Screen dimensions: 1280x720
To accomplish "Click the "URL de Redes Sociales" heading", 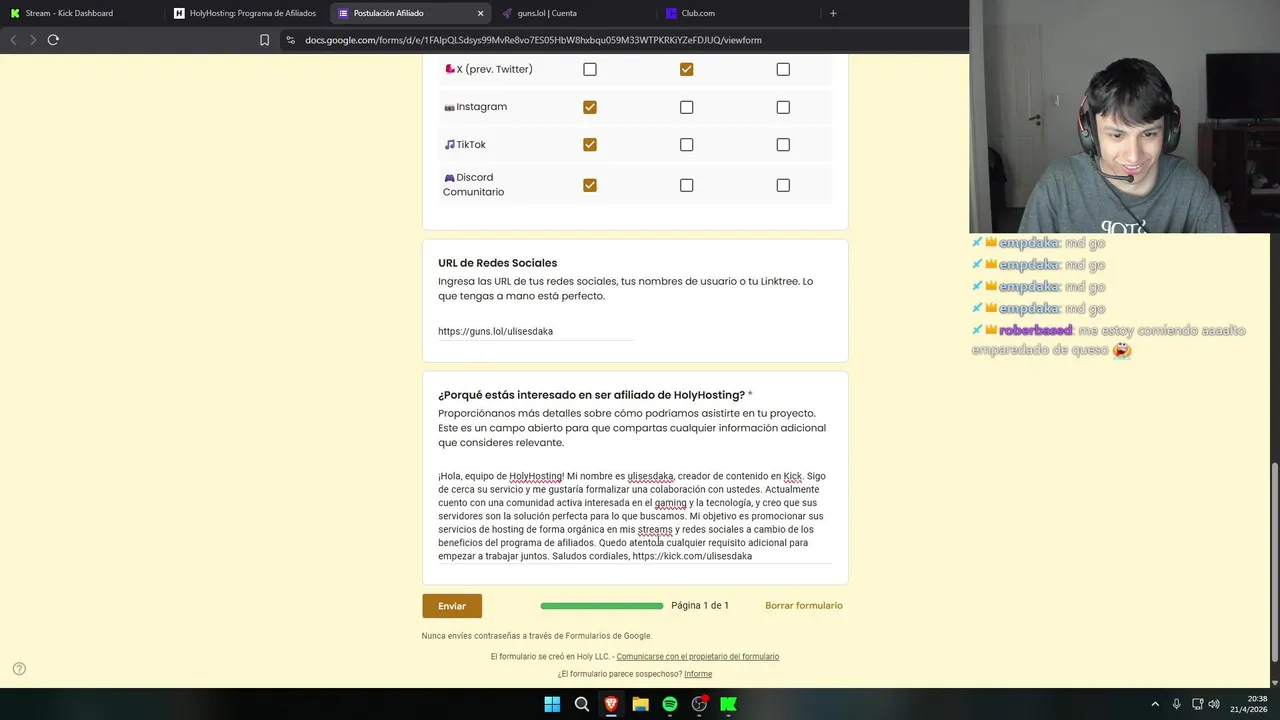I will coord(498,263).
